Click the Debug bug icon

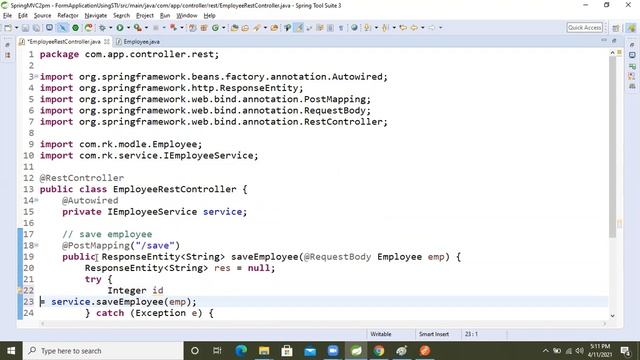(x=102, y=28)
